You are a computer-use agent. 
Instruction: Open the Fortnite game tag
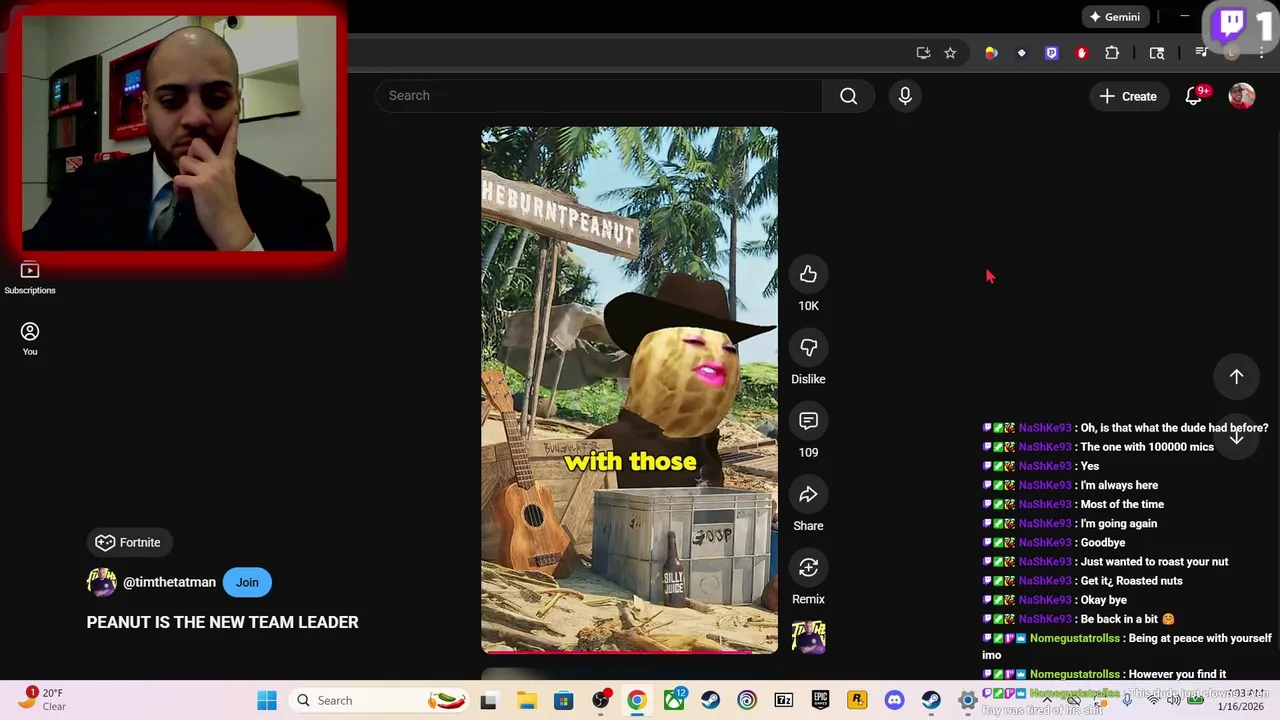(128, 542)
